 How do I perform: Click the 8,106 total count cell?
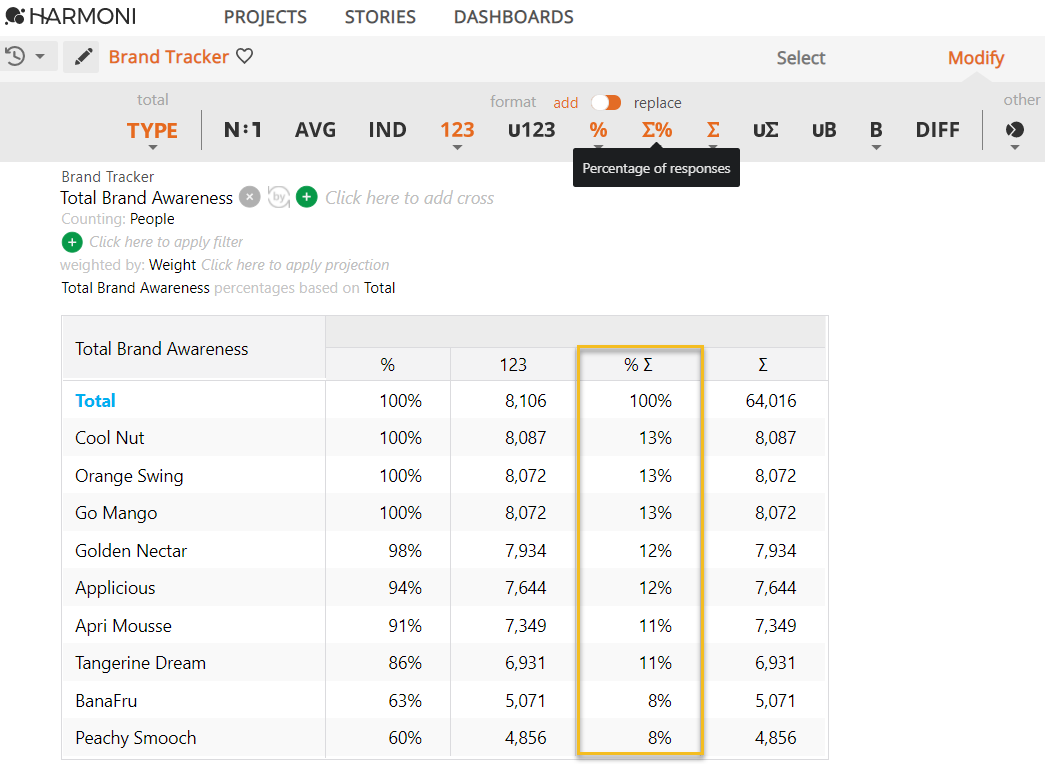click(525, 401)
